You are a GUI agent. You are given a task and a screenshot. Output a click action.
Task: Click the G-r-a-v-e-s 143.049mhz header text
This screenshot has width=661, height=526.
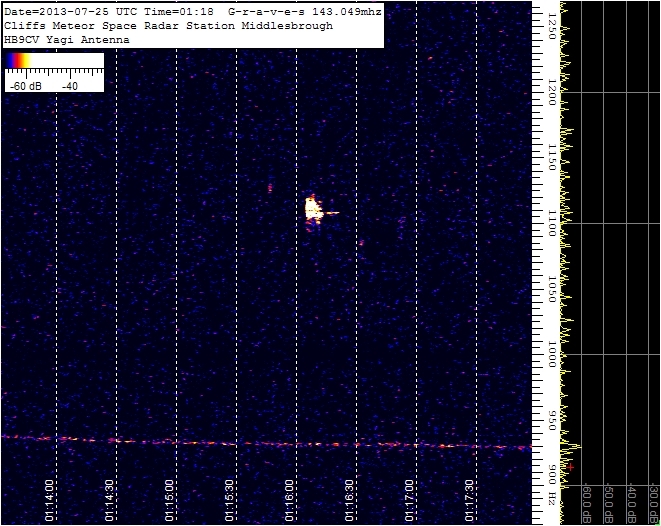coord(304,12)
